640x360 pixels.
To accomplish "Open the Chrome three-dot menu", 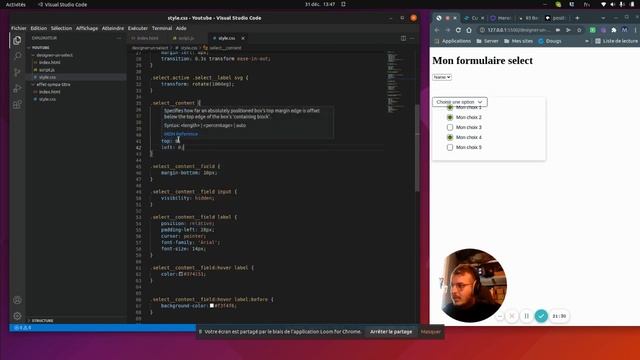I will 635,30.
